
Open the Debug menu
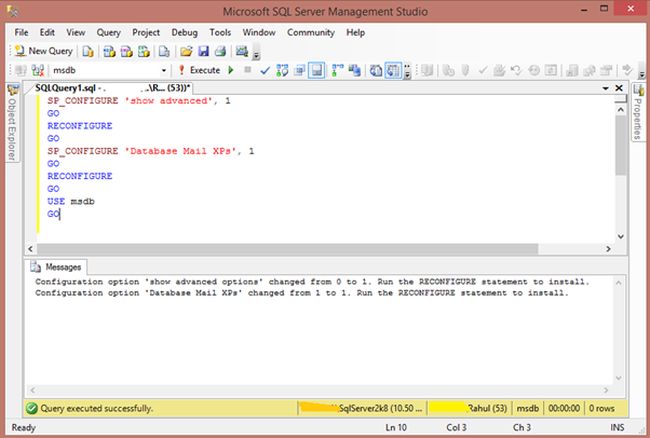click(x=184, y=32)
